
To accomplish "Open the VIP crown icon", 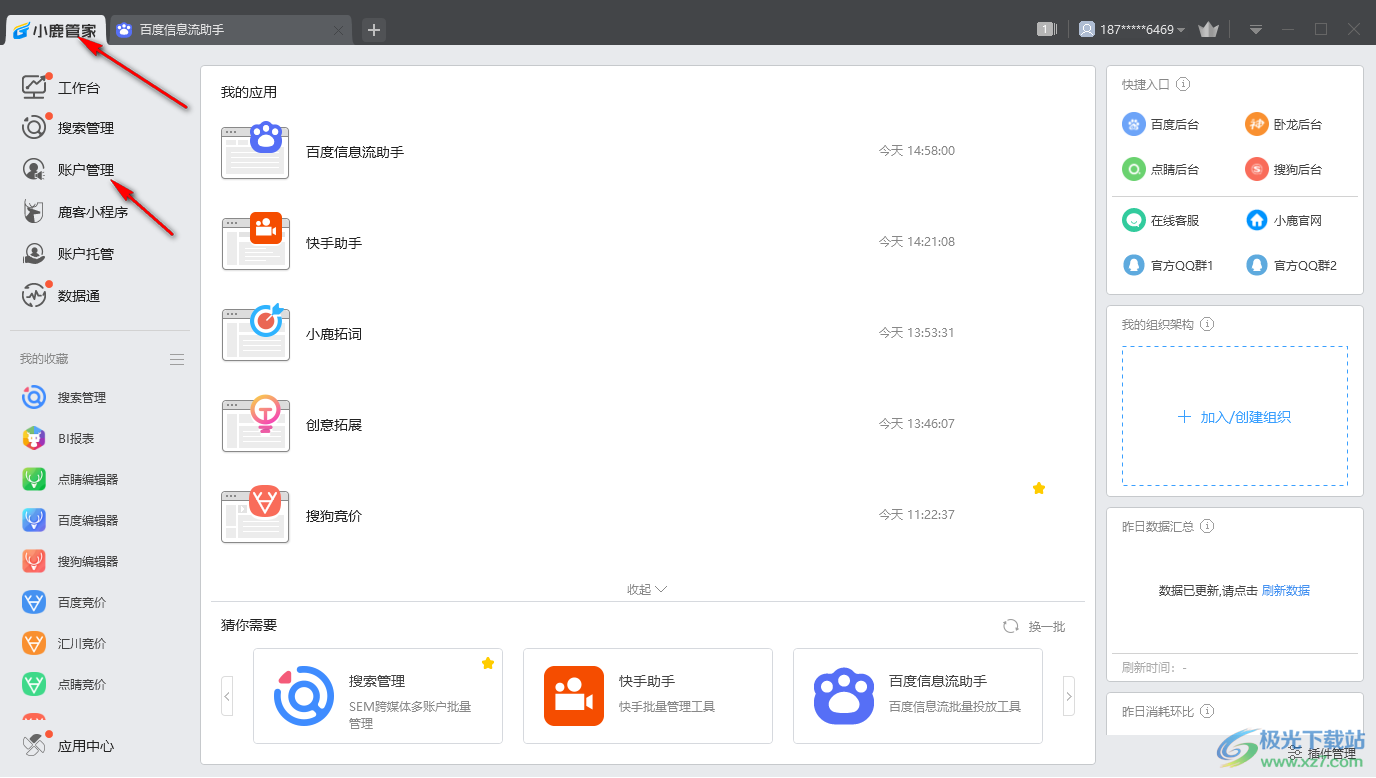I will 1208,30.
